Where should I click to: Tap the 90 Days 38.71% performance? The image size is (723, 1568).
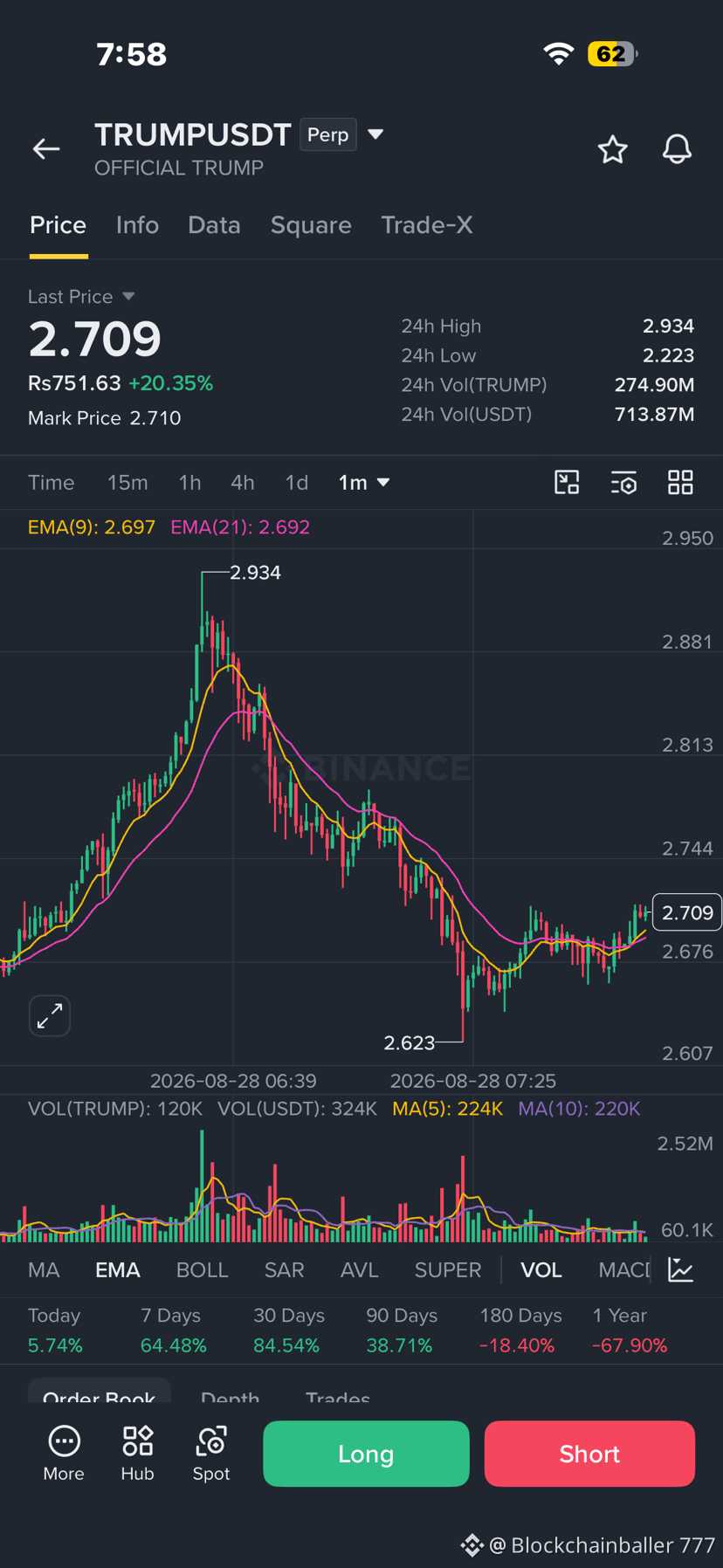pos(402,1331)
